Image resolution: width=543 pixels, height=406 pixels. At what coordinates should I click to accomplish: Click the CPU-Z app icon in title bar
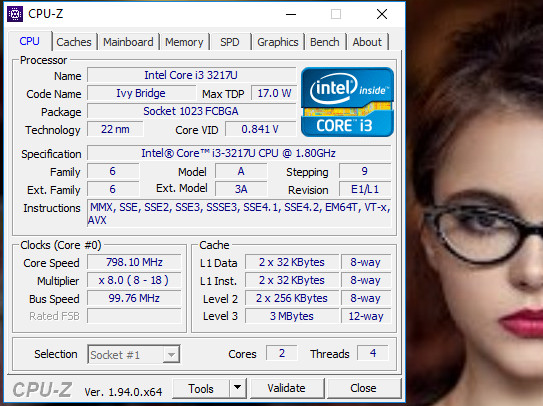tap(15, 14)
